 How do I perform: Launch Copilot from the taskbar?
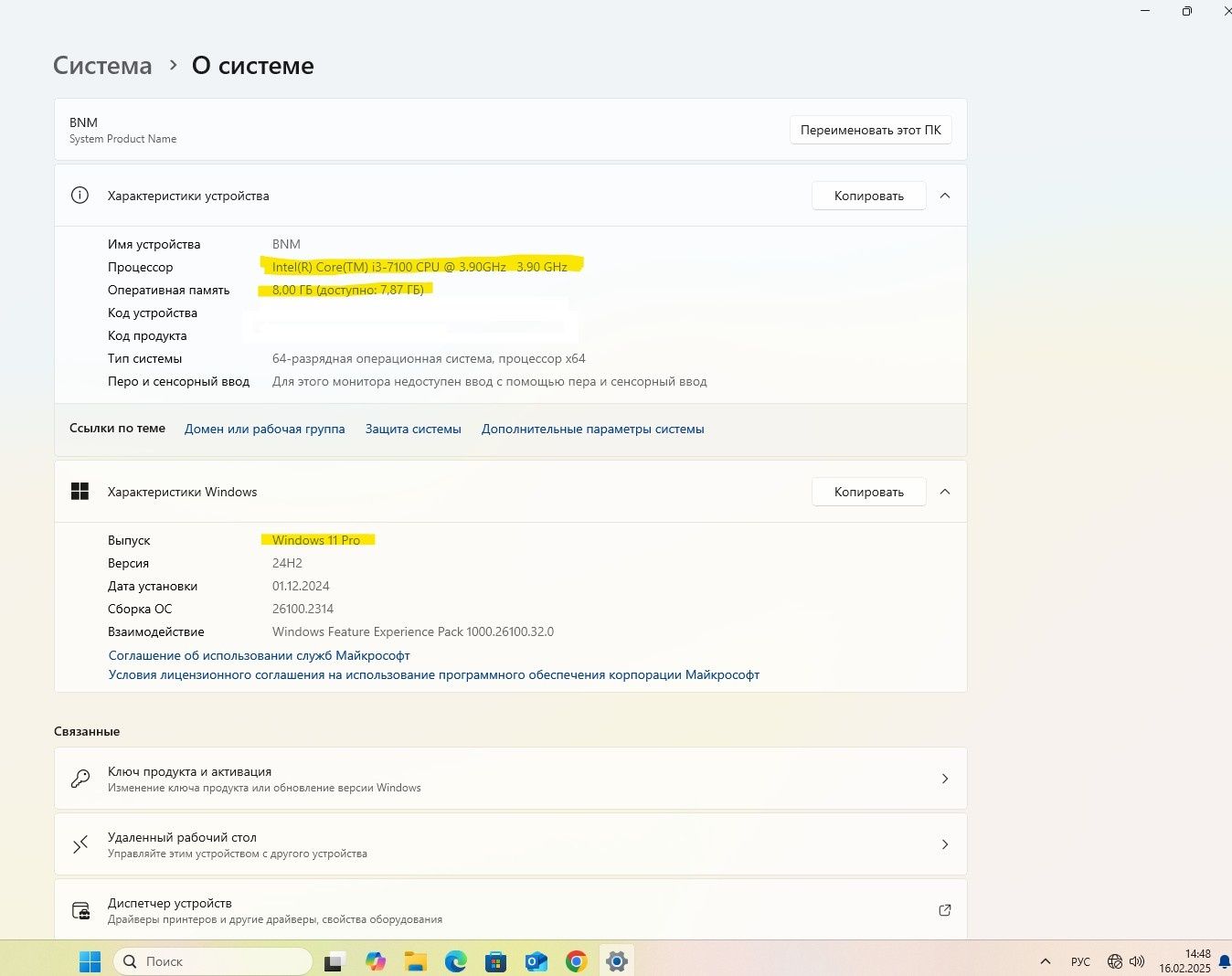click(375, 961)
